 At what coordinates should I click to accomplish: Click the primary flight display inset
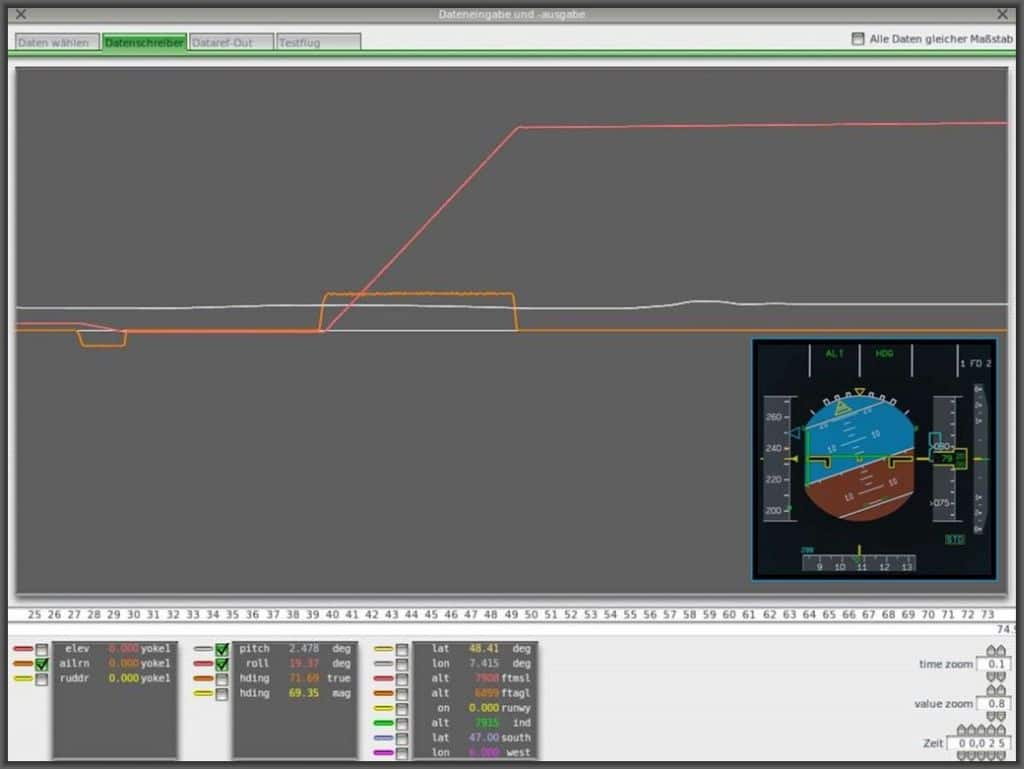874,459
